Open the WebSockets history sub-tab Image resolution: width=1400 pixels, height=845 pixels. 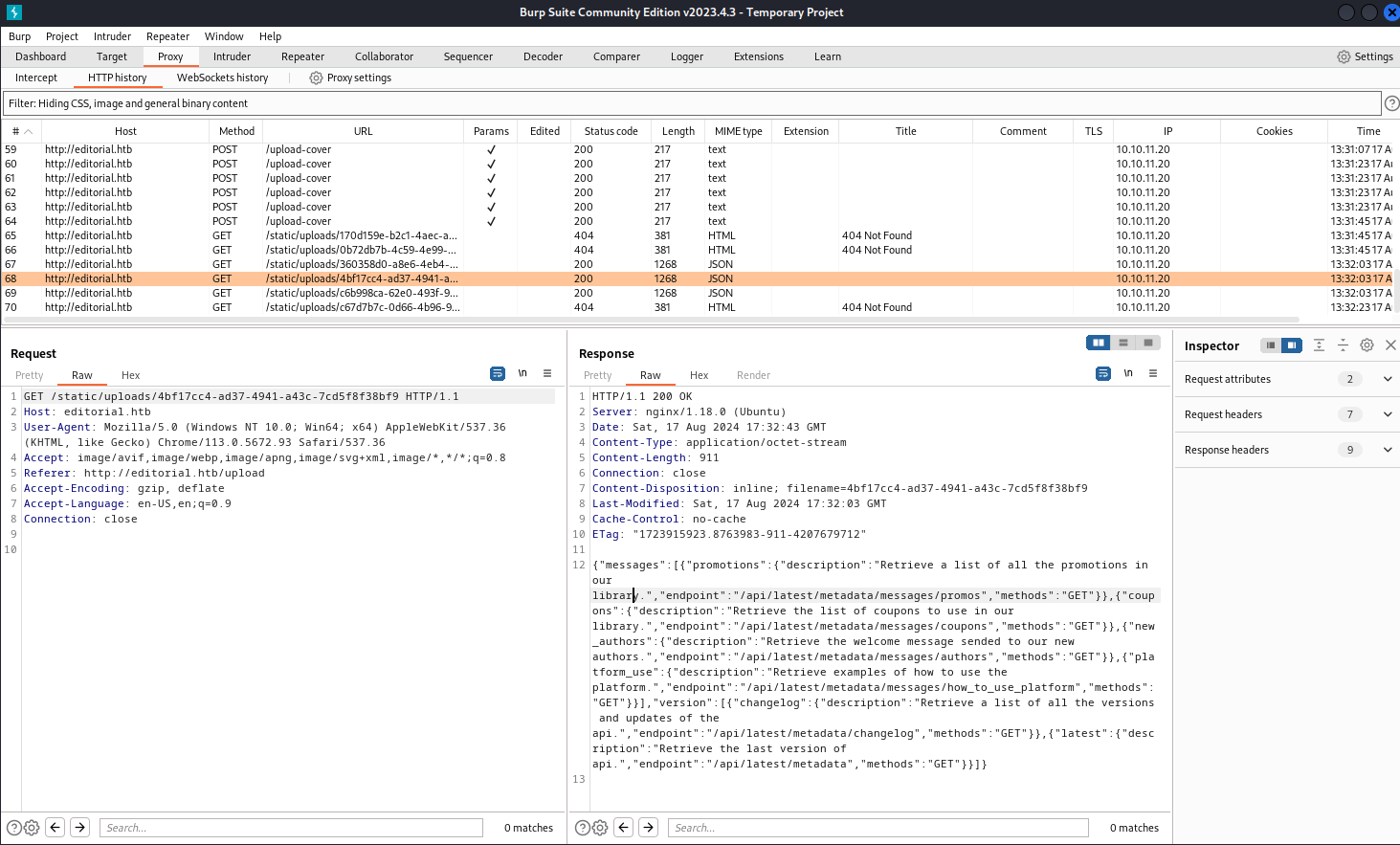[222, 78]
